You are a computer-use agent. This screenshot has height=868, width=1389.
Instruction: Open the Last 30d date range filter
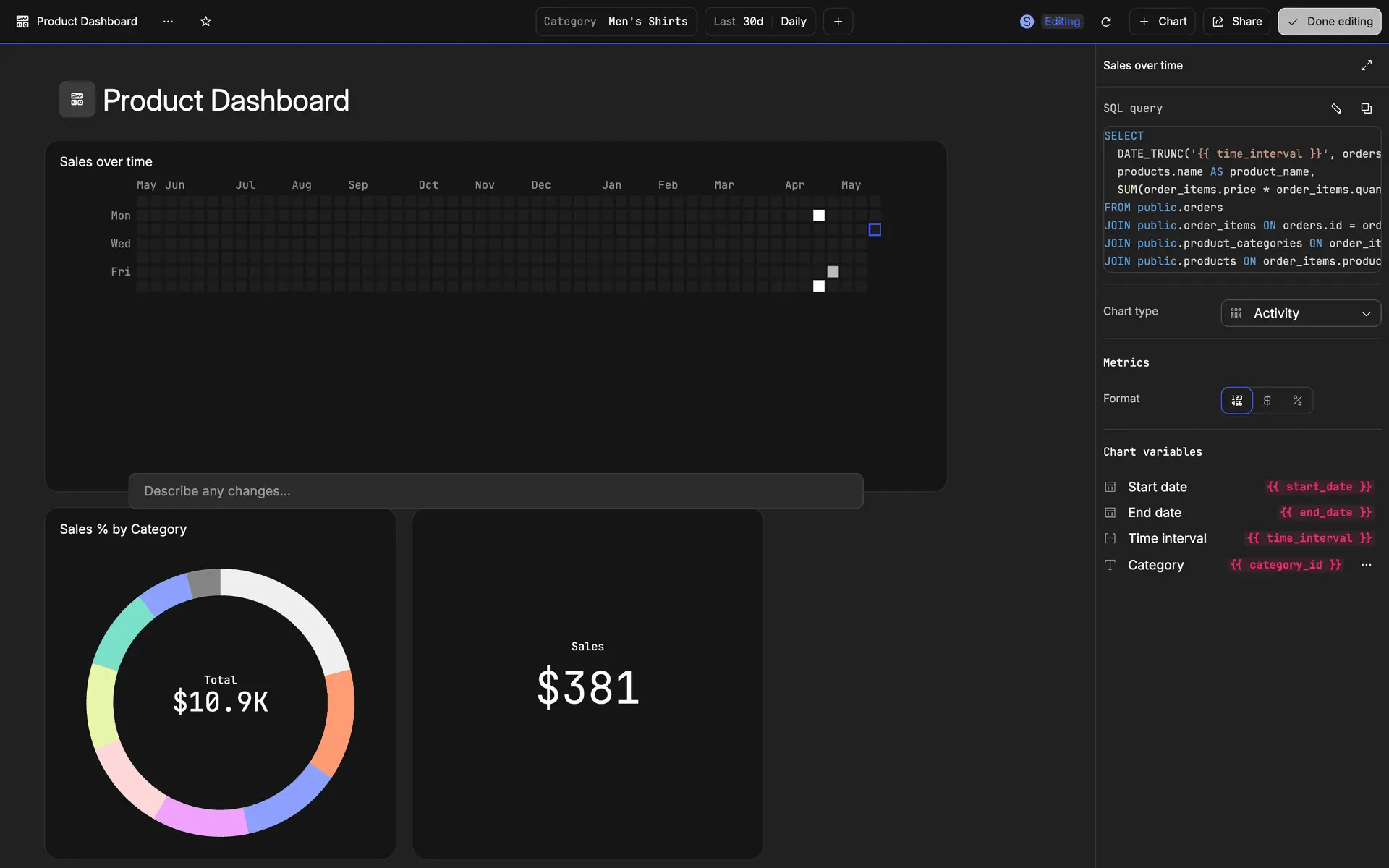coord(738,22)
